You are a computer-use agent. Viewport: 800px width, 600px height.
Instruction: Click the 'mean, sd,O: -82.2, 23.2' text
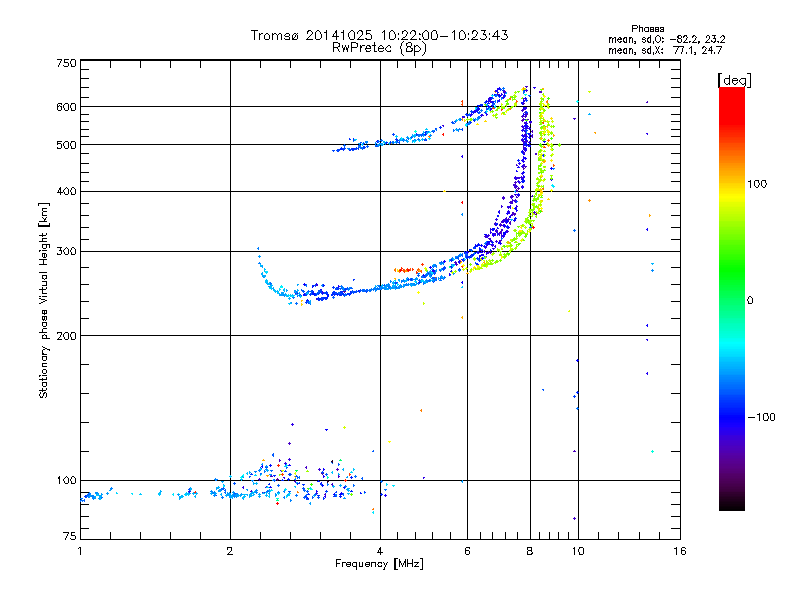667,39
